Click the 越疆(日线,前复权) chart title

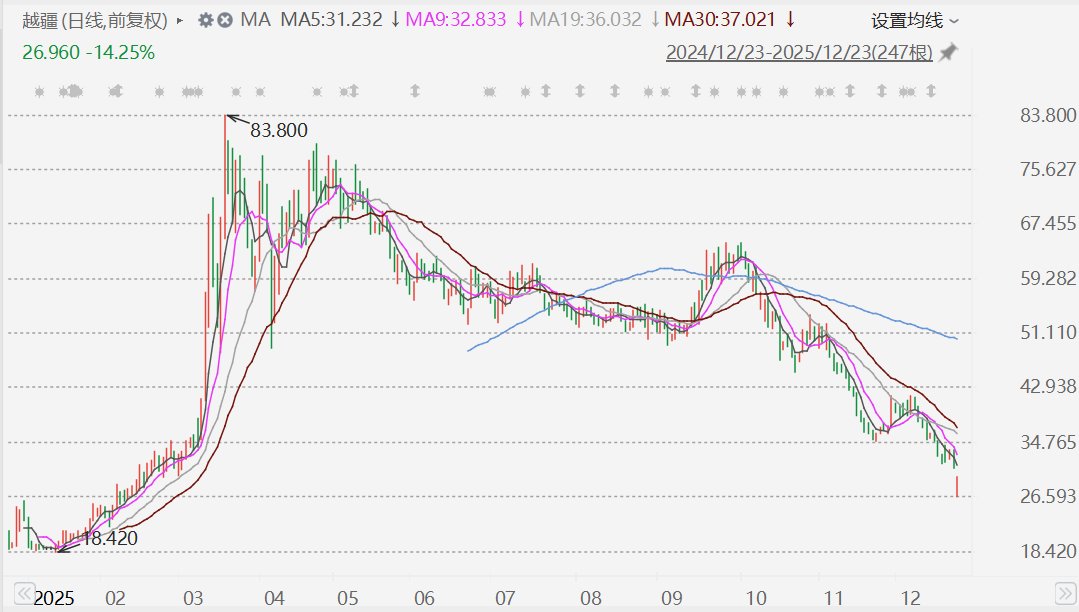tap(96, 20)
